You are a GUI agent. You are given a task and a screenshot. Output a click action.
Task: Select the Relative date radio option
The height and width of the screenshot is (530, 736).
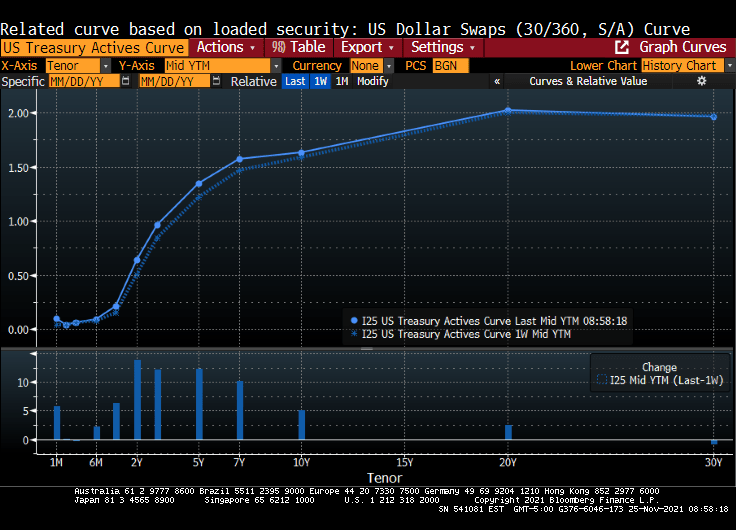[253, 81]
